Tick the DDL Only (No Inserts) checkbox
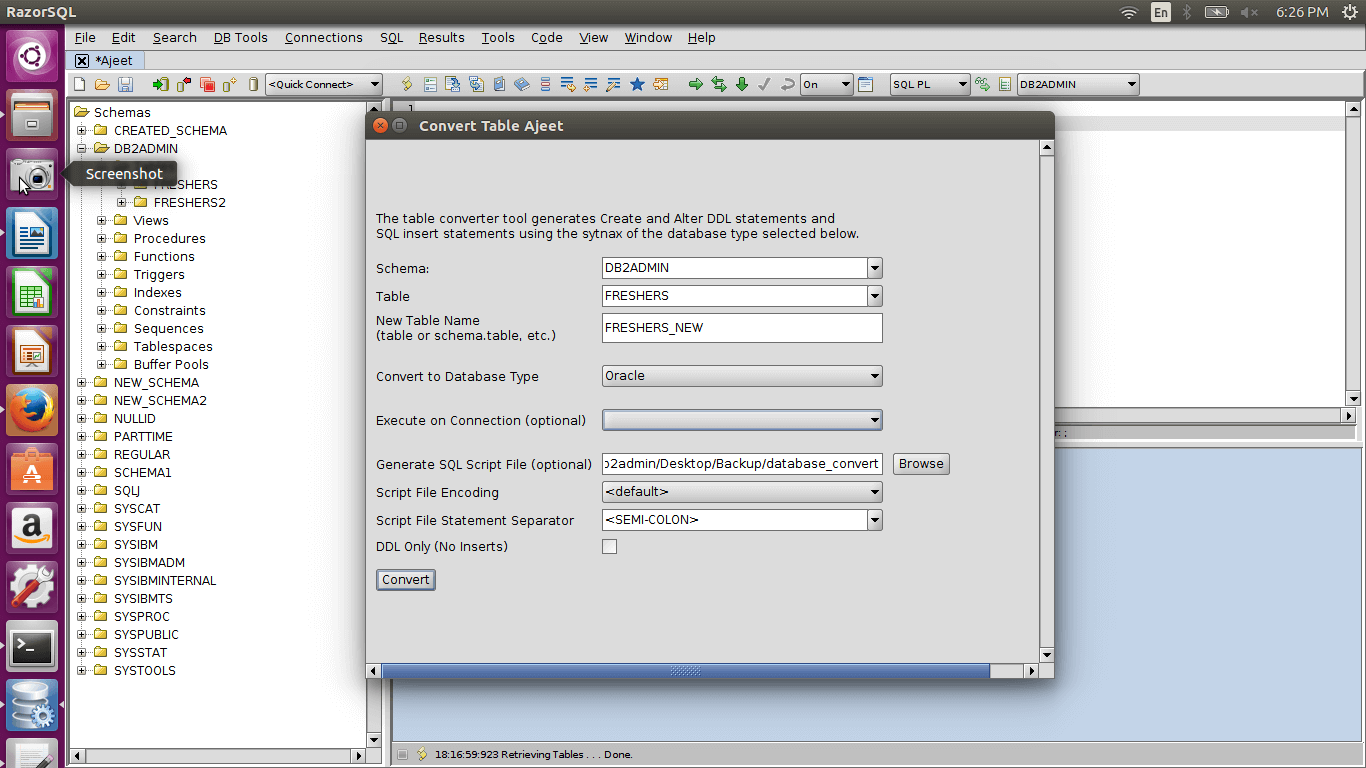1366x768 pixels. [610, 547]
